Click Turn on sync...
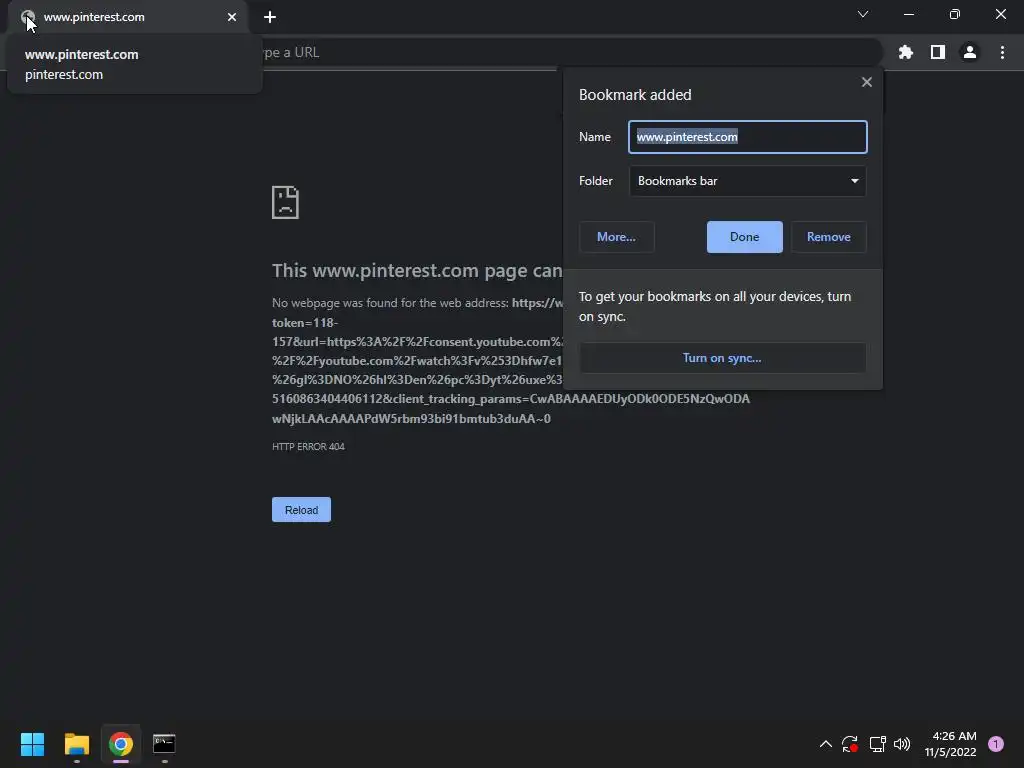Viewport: 1024px width, 768px height. [722, 358]
